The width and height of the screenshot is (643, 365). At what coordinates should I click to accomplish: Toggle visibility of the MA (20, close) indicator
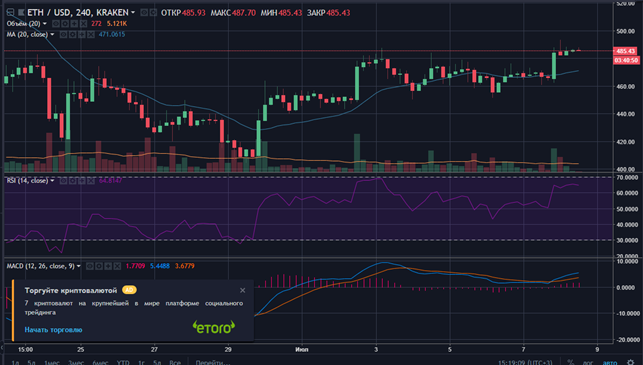click(x=63, y=34)
